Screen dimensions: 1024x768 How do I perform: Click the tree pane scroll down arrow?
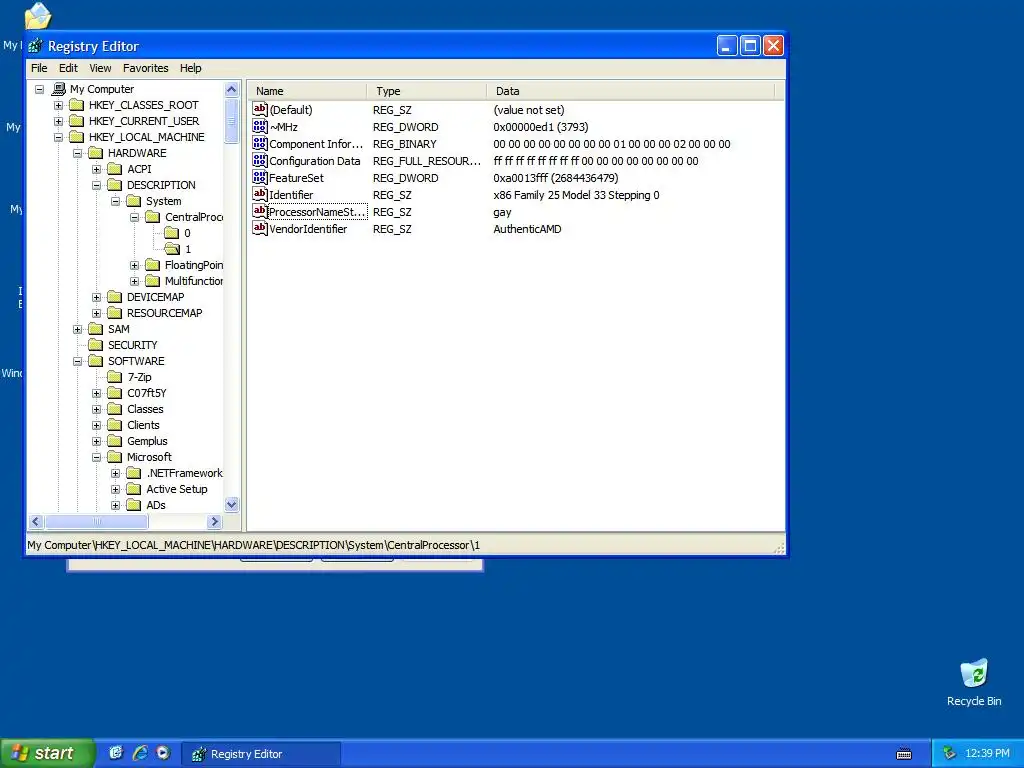(232, 505)
